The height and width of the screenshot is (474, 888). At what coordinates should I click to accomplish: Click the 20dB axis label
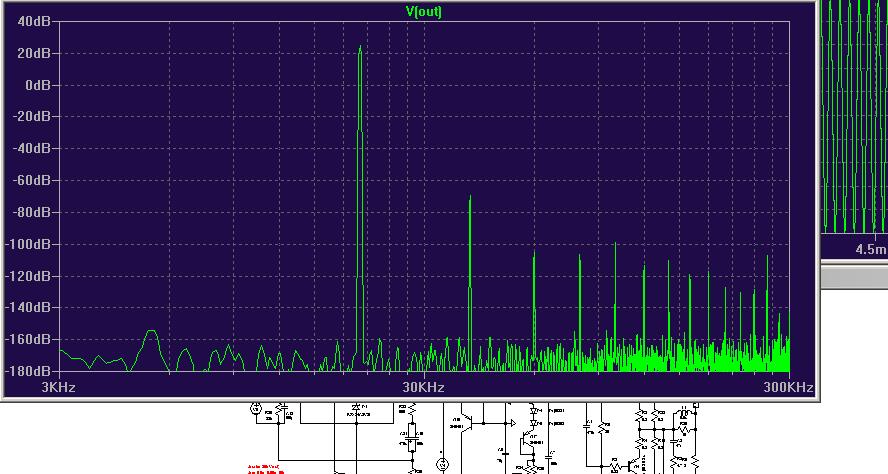point(34,53)
